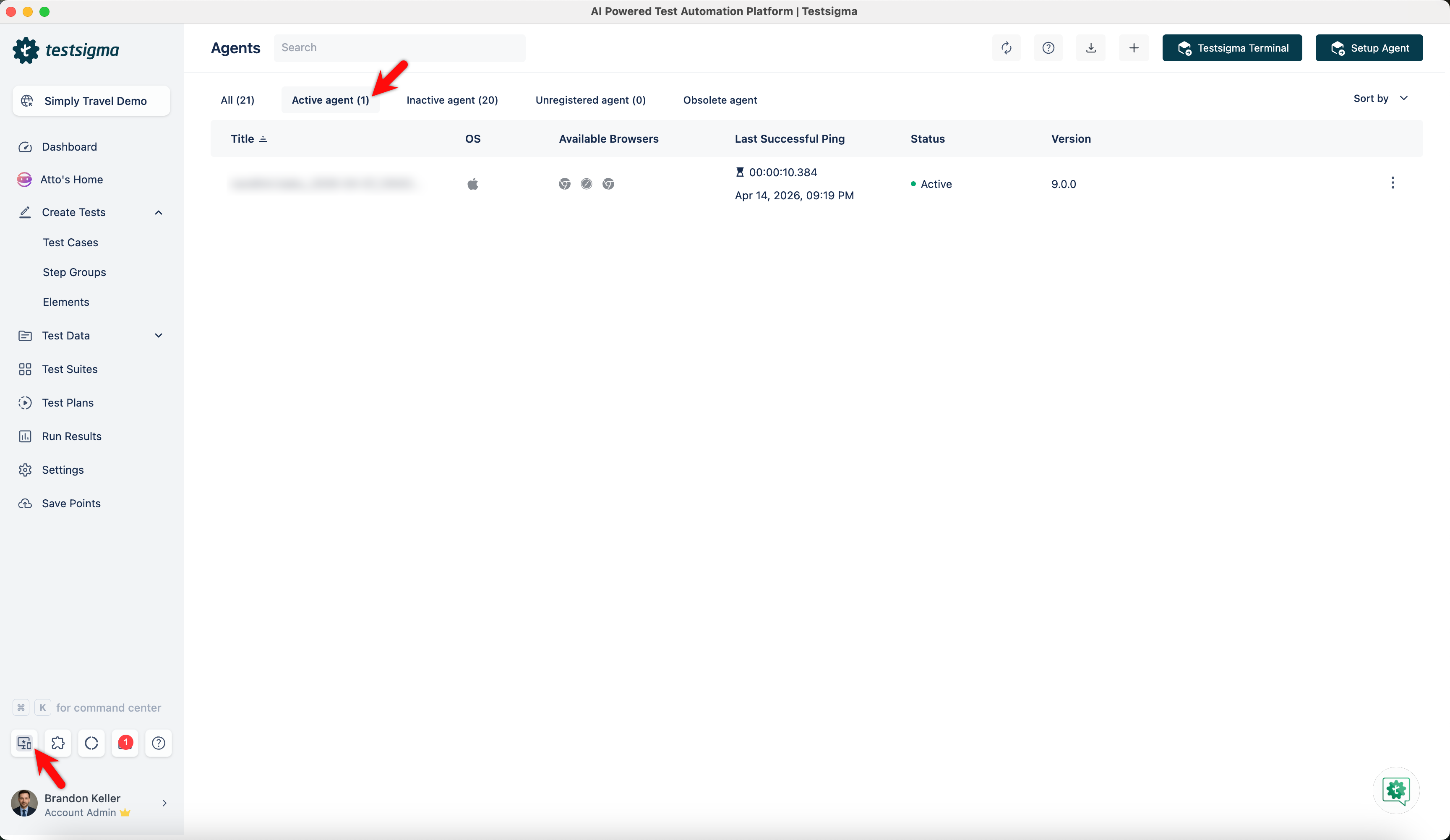Click the Setup Agent button
Image resolution: width=1450 pixels, height=840 pixels.
1369,48
